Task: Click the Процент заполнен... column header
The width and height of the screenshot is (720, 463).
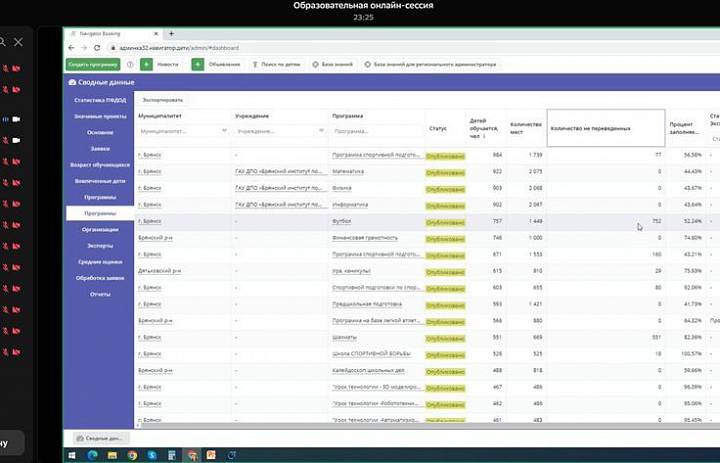Action: (x=684, y=128)
